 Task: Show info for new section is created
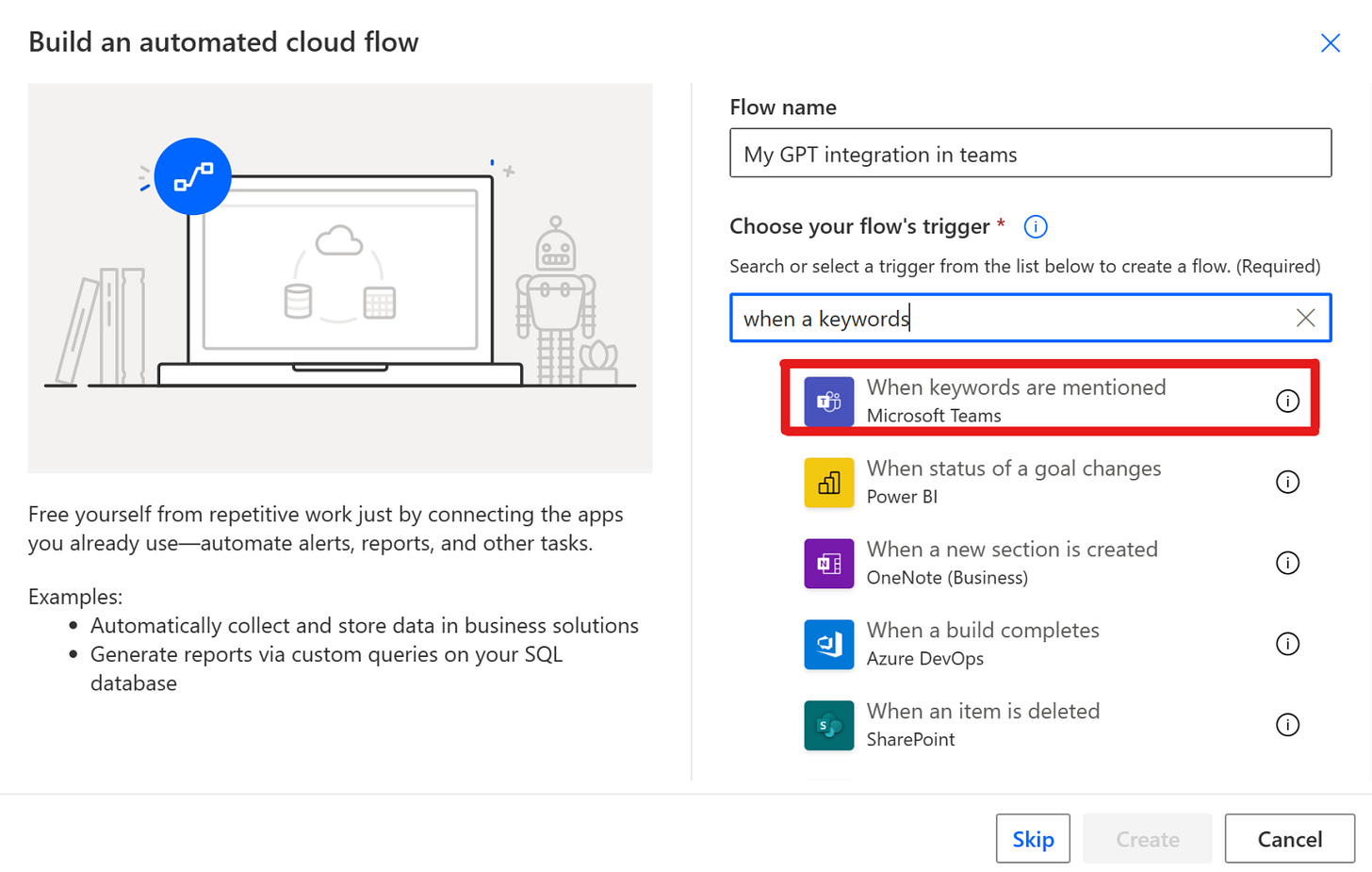pos(1287,563)
